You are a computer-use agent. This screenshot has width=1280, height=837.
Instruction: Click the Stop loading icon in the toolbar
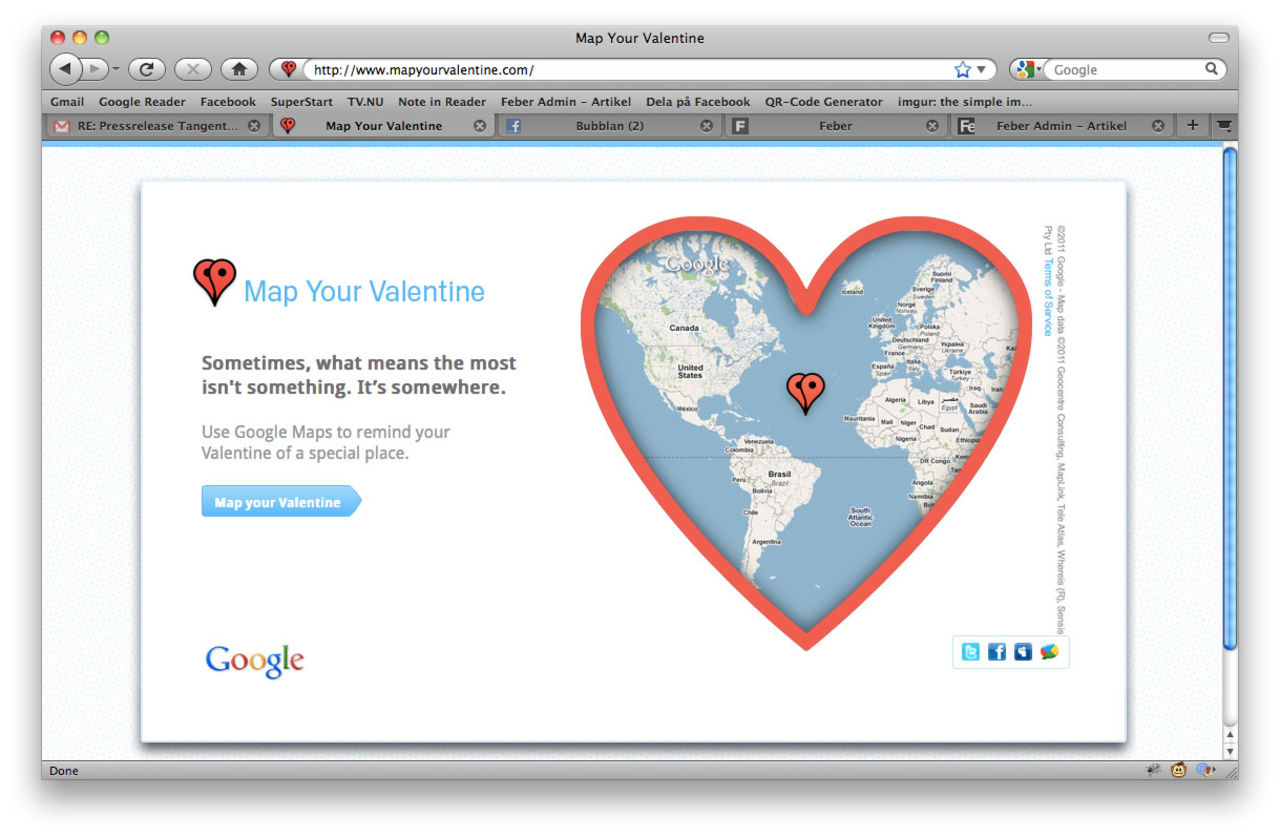(x=192, y=69)
